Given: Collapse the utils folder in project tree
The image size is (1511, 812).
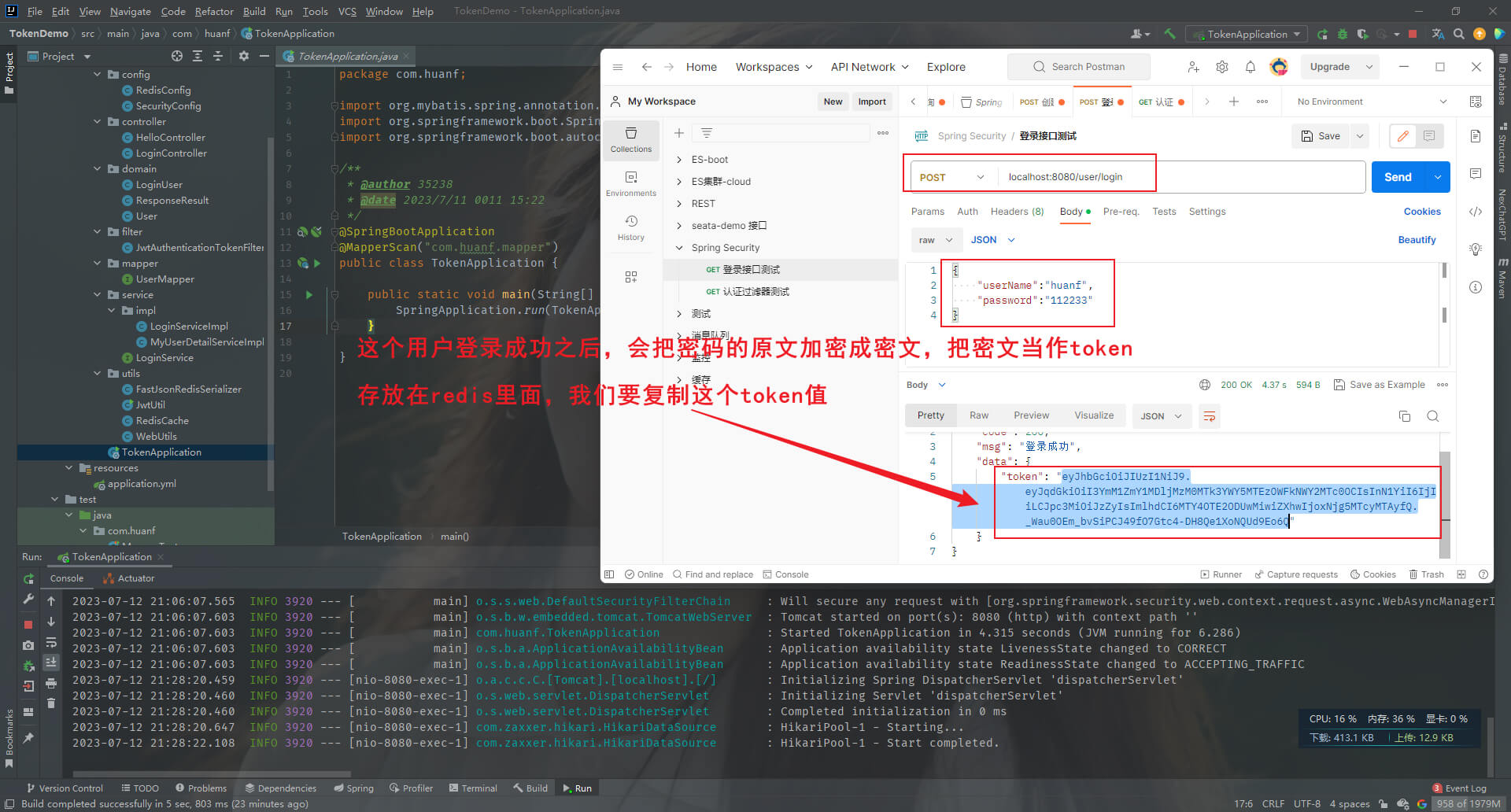Looking at the screenshot, I should pyautogui.click(x=98, y=374).
